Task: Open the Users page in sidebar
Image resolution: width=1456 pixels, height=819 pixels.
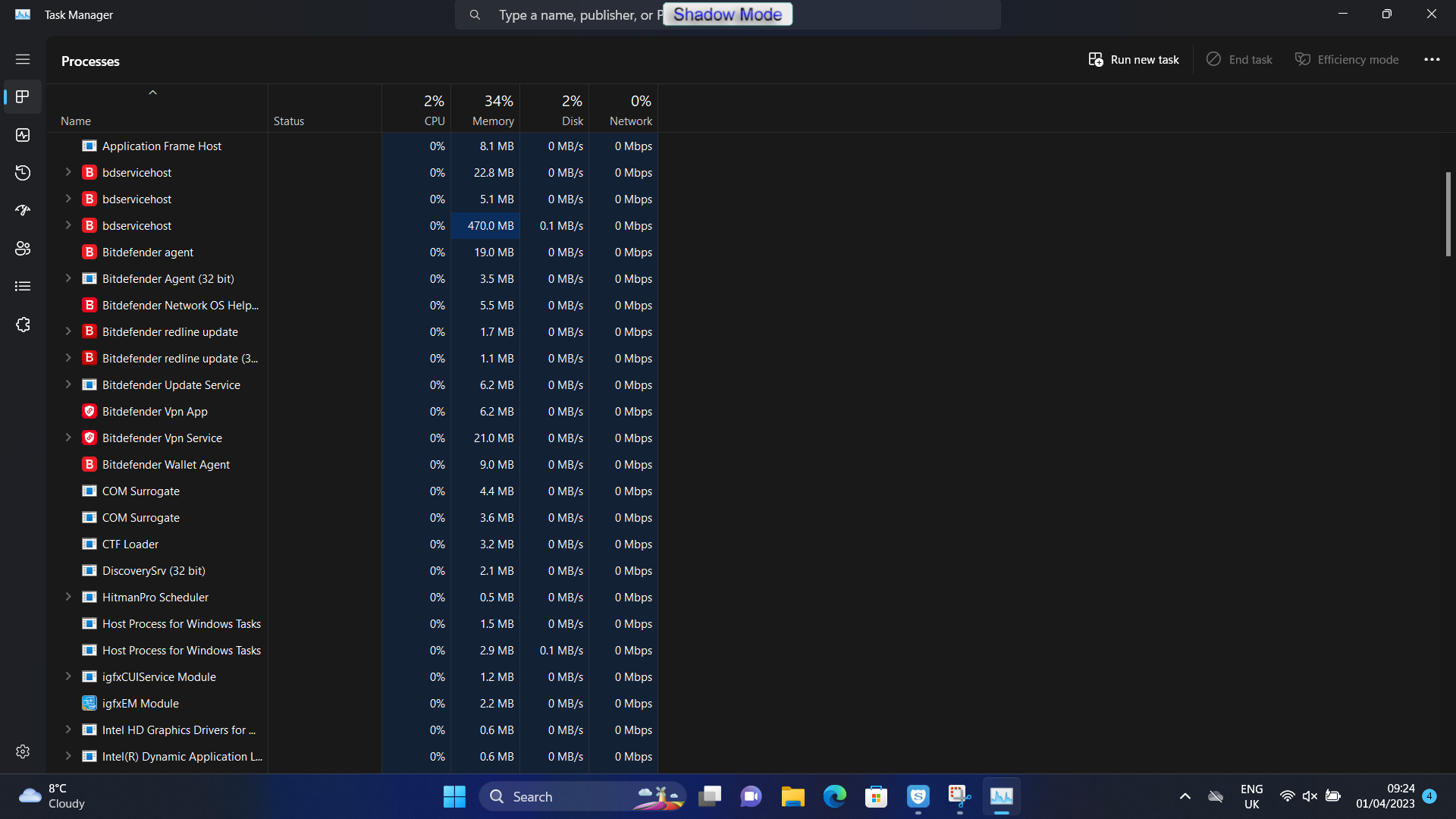Action: [23, 249]
